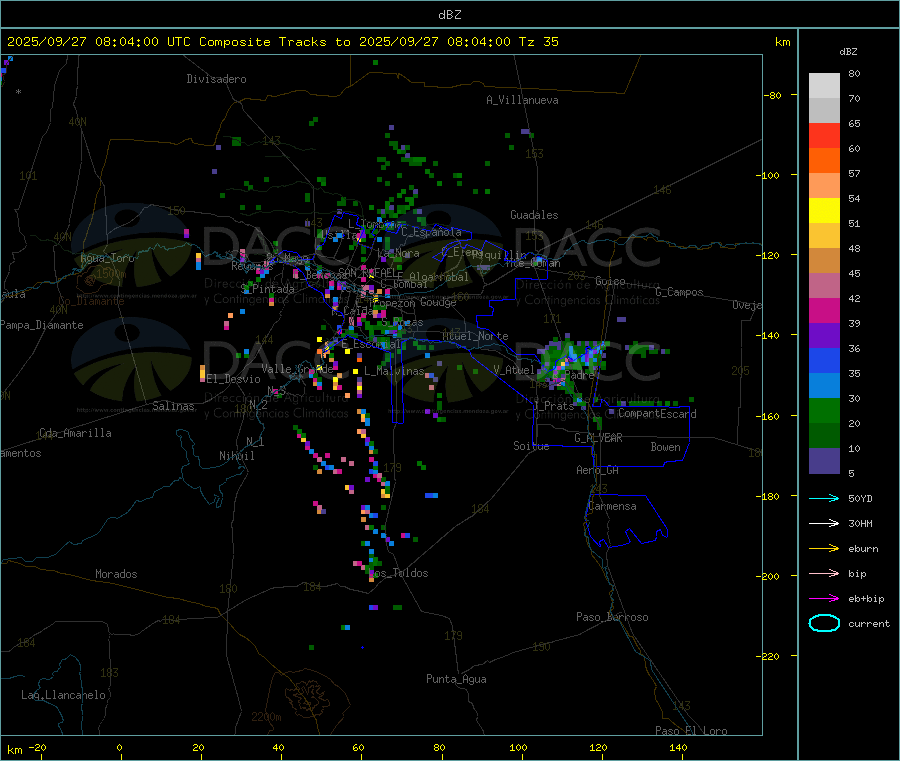900x761 pixels.
Task: Click the Cda_Amarilla map label
Action: pyautogui.click(x=75, y=433)
